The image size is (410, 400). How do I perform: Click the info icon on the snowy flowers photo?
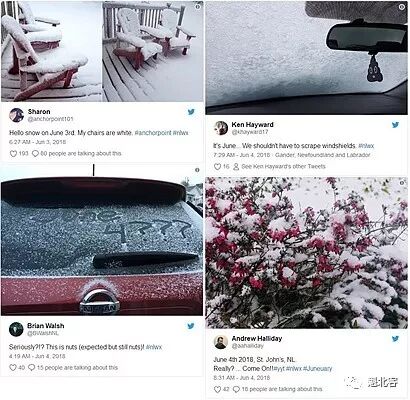pyautogui.click(x=402, y=183)
